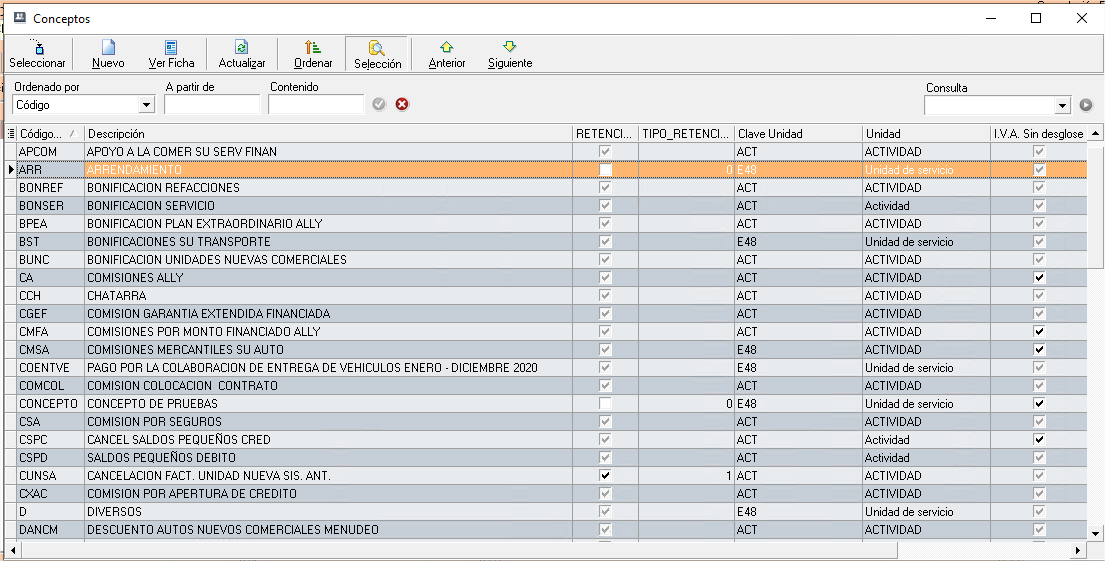
Task: Run the Consulta query play button
Action: pyautogui.click(x=1086, y=105)
